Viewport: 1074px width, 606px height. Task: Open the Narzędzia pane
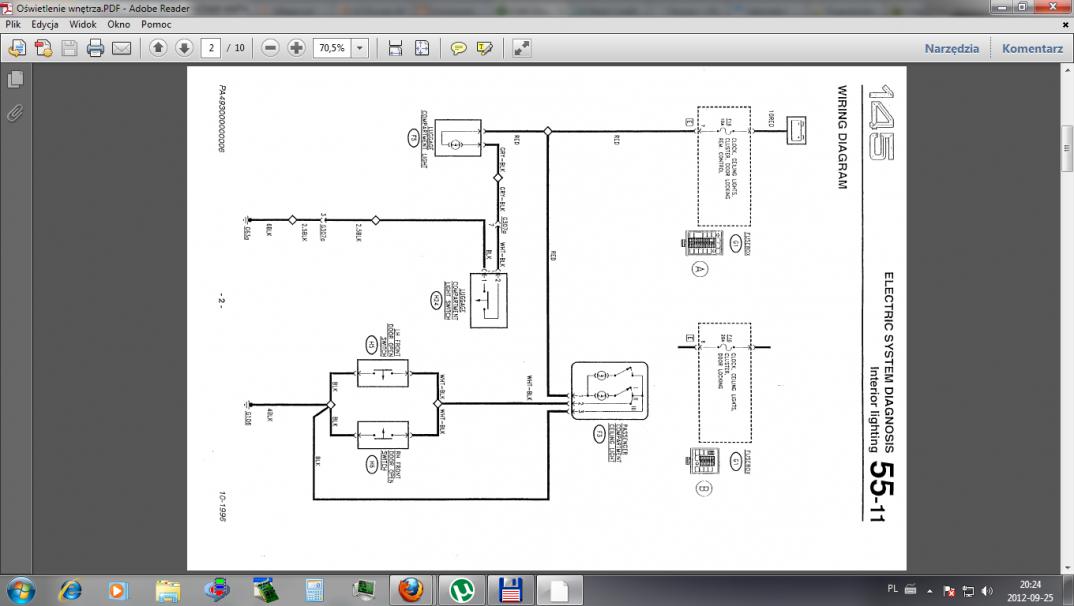(x=951, y=48)
